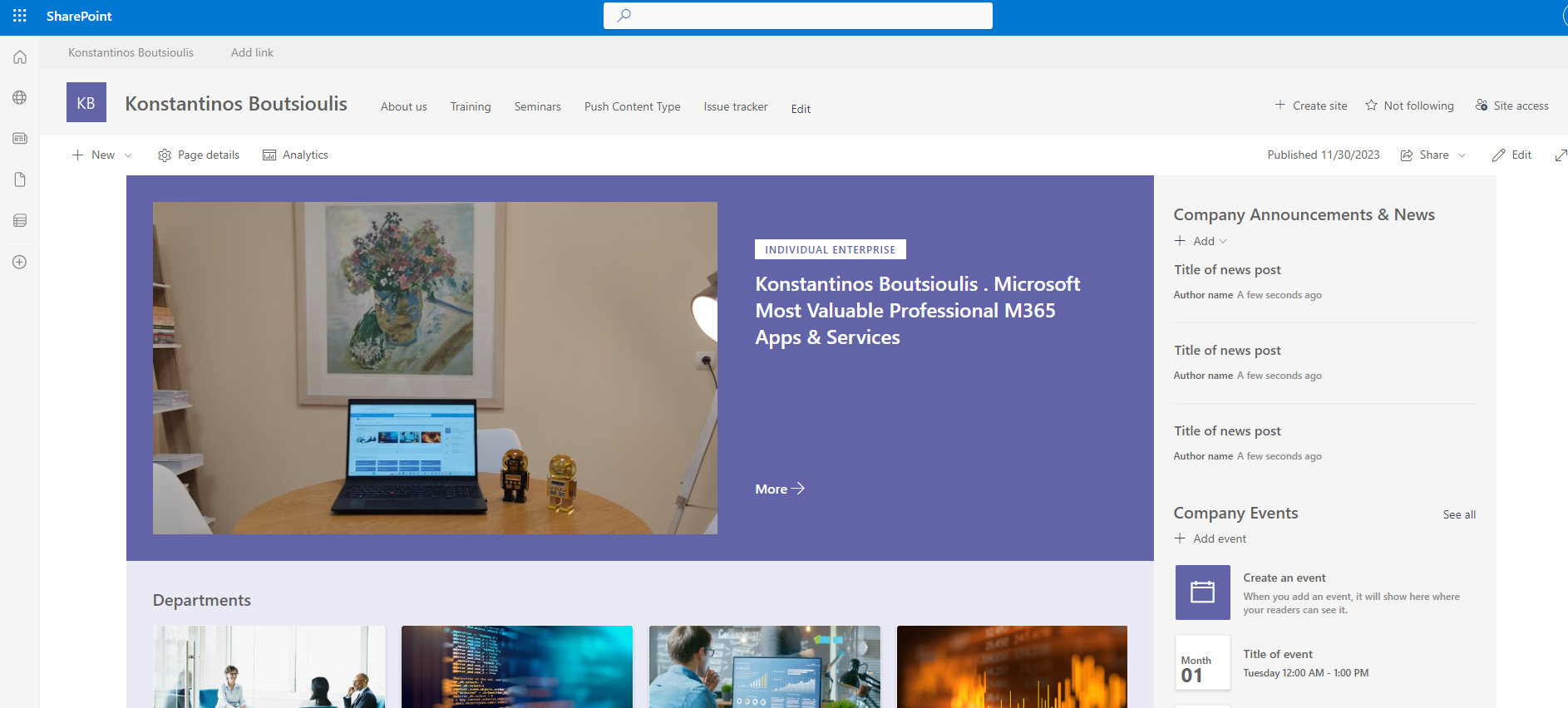The image size is (1568, 708).
Task: Click Edit in site navigation
Action: (801, 109)
